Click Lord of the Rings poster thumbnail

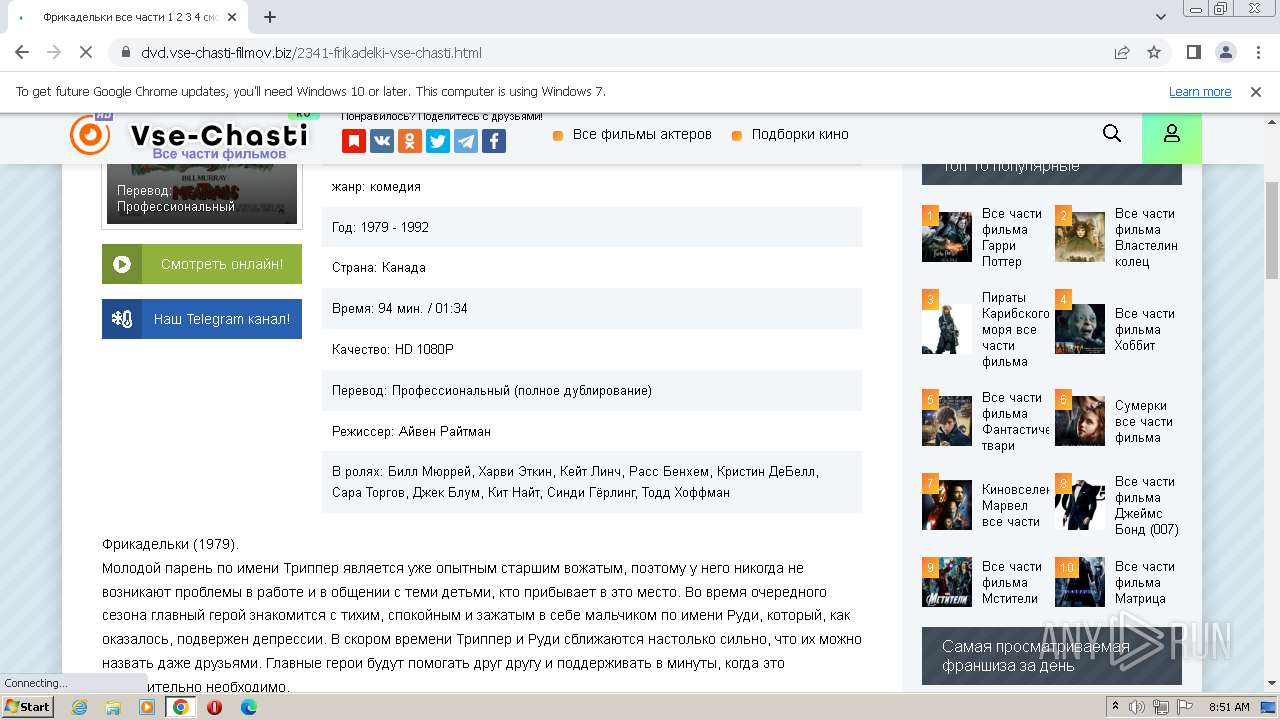(x=1080, y=237)
